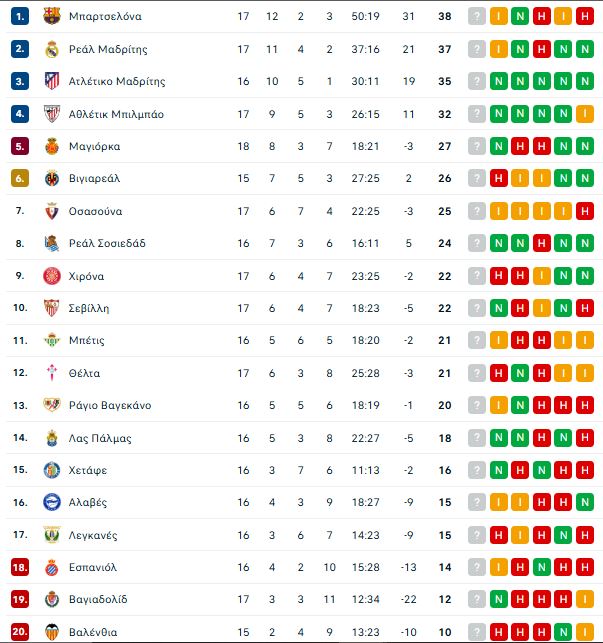Select the Athletic Bilbao club crest
603x643 pixels.
(x=52, y=114)
